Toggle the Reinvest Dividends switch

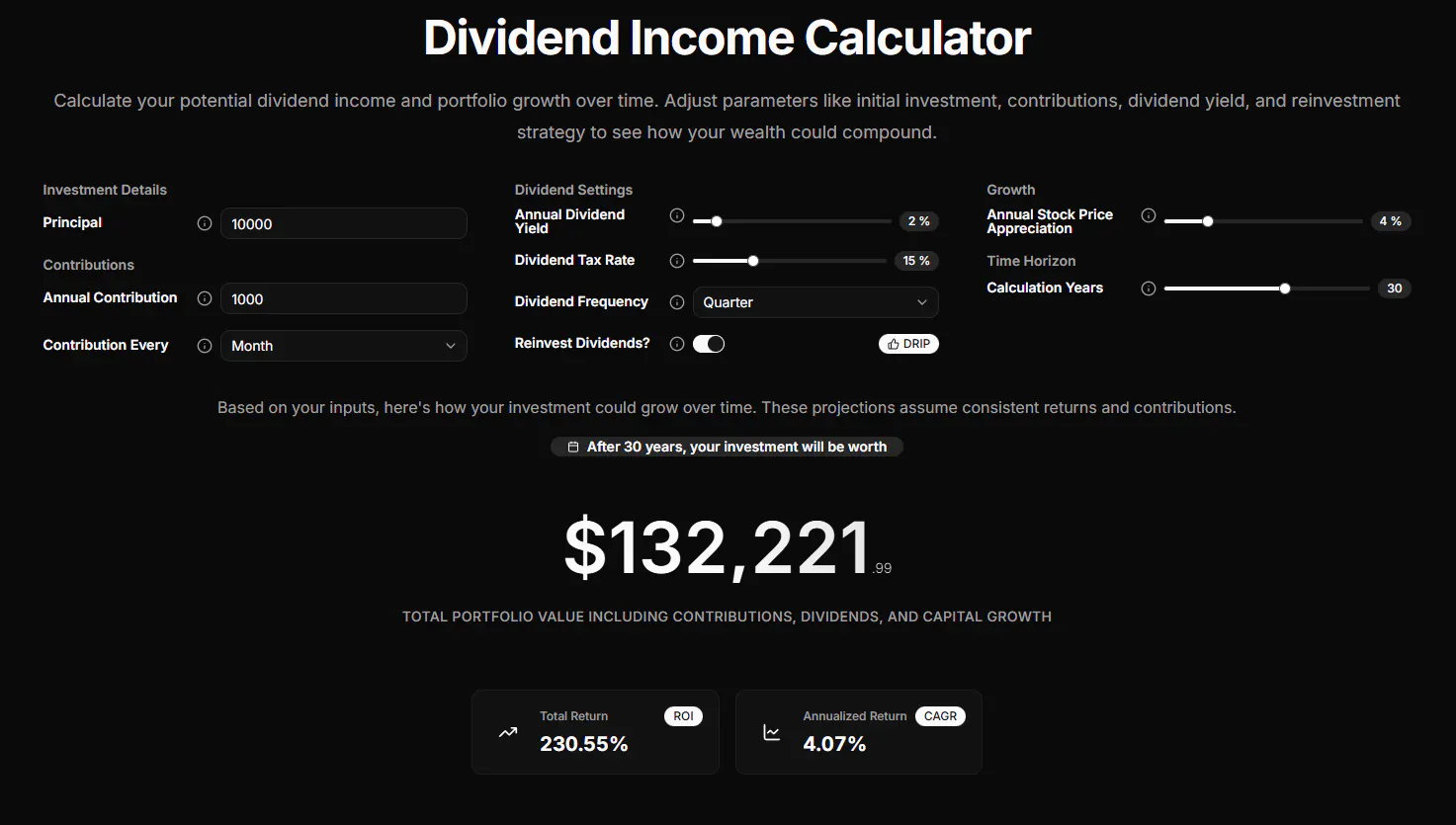tap(709, 344)
